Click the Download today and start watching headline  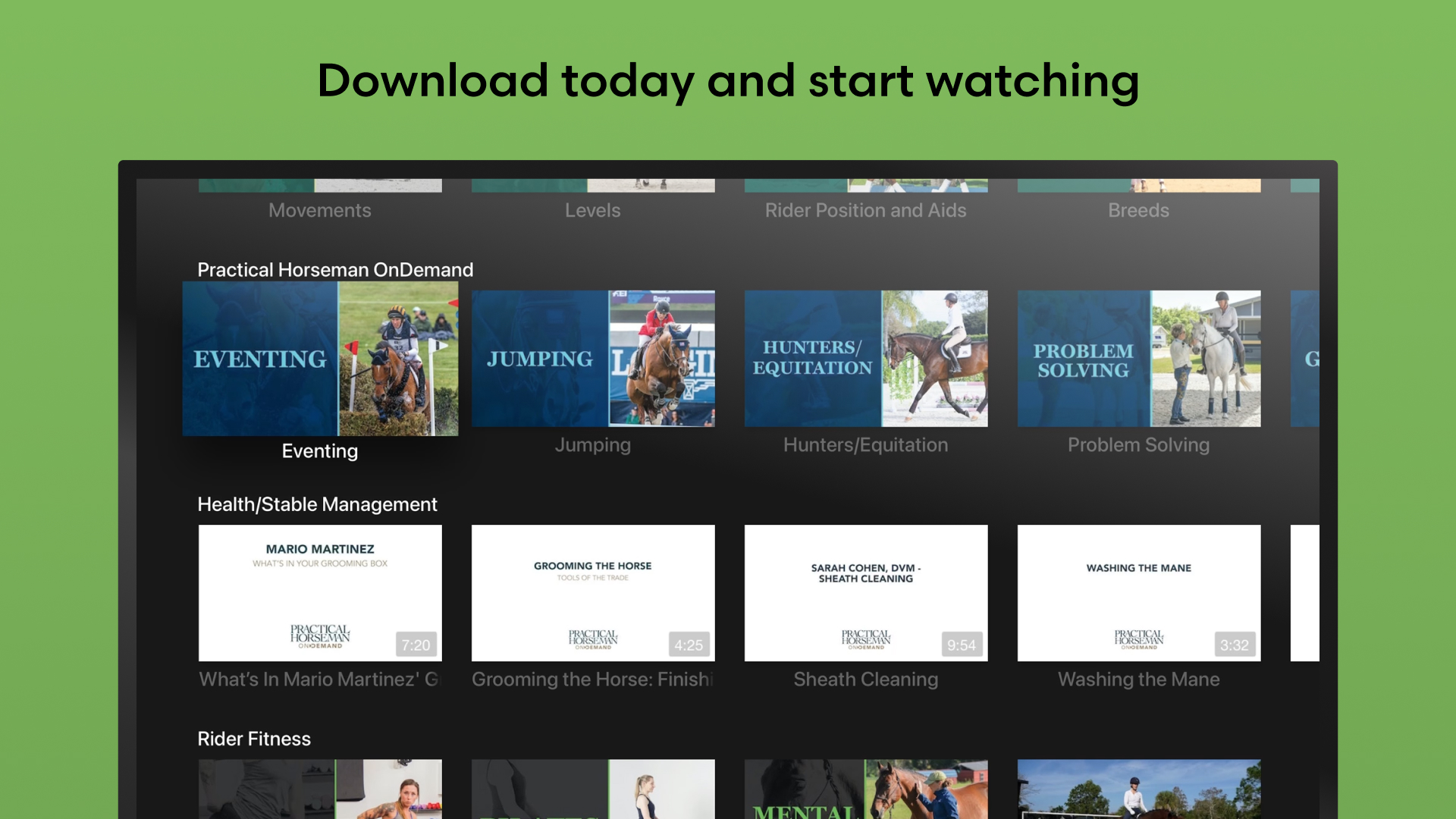coord(728,82)
